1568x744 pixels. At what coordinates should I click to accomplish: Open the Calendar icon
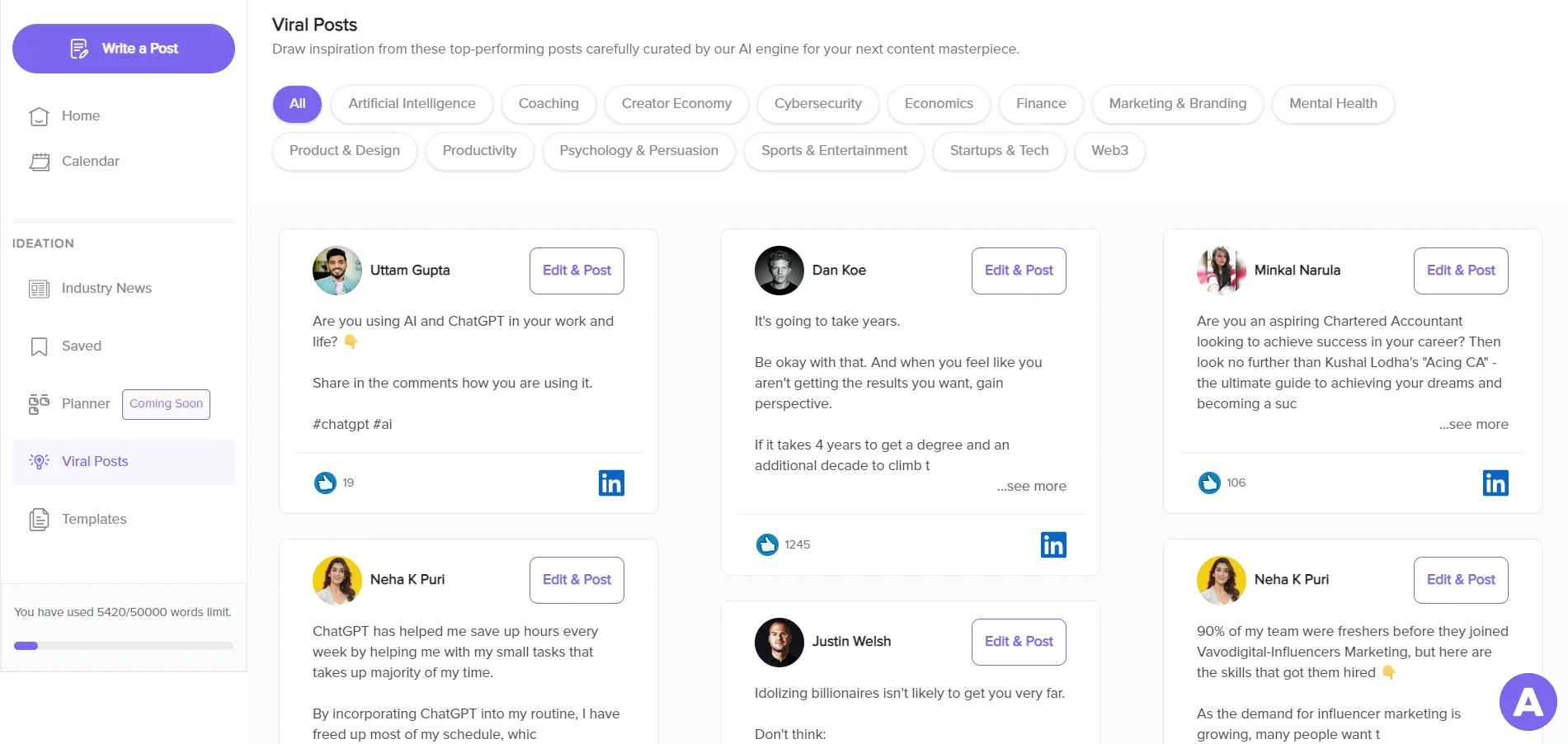[x=39, y=162]
